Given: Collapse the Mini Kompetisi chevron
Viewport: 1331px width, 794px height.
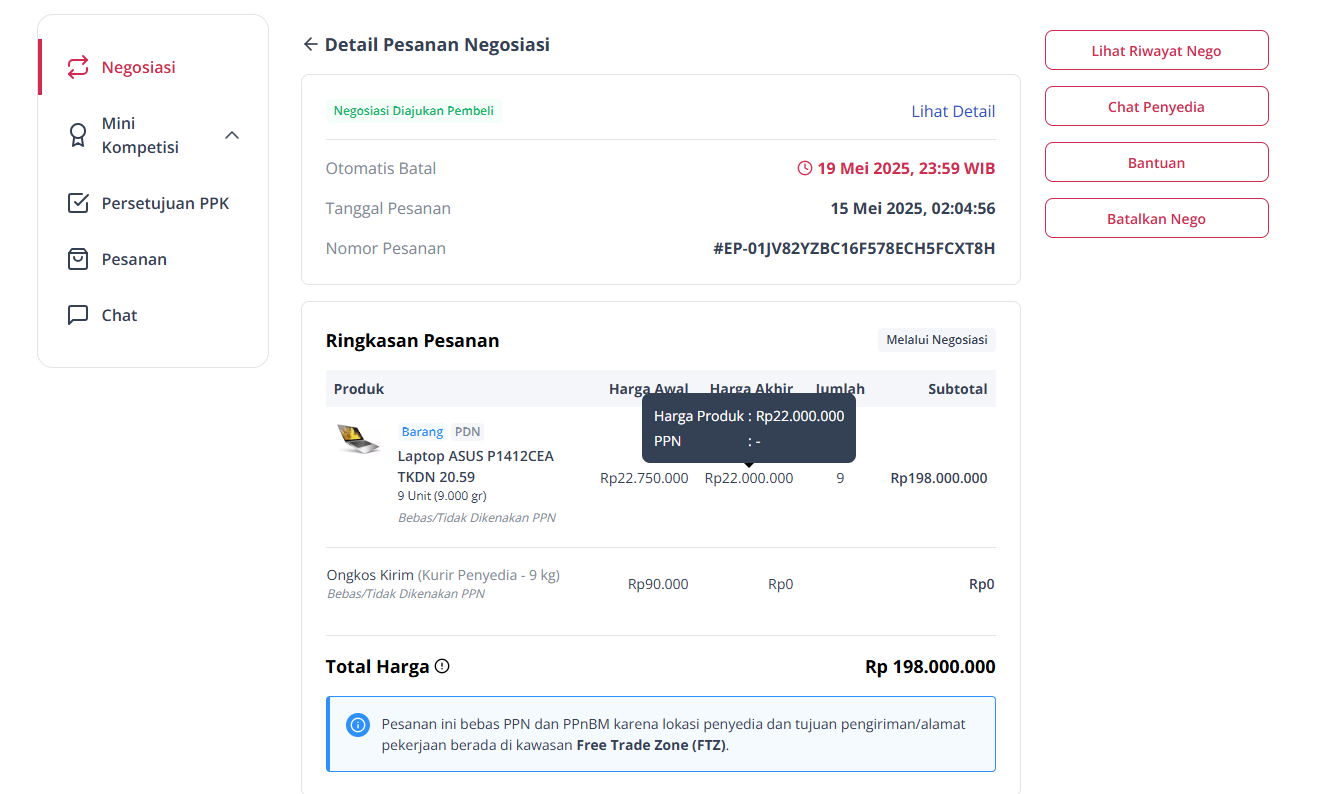Looking at the screenshot, I should point(232,135).
